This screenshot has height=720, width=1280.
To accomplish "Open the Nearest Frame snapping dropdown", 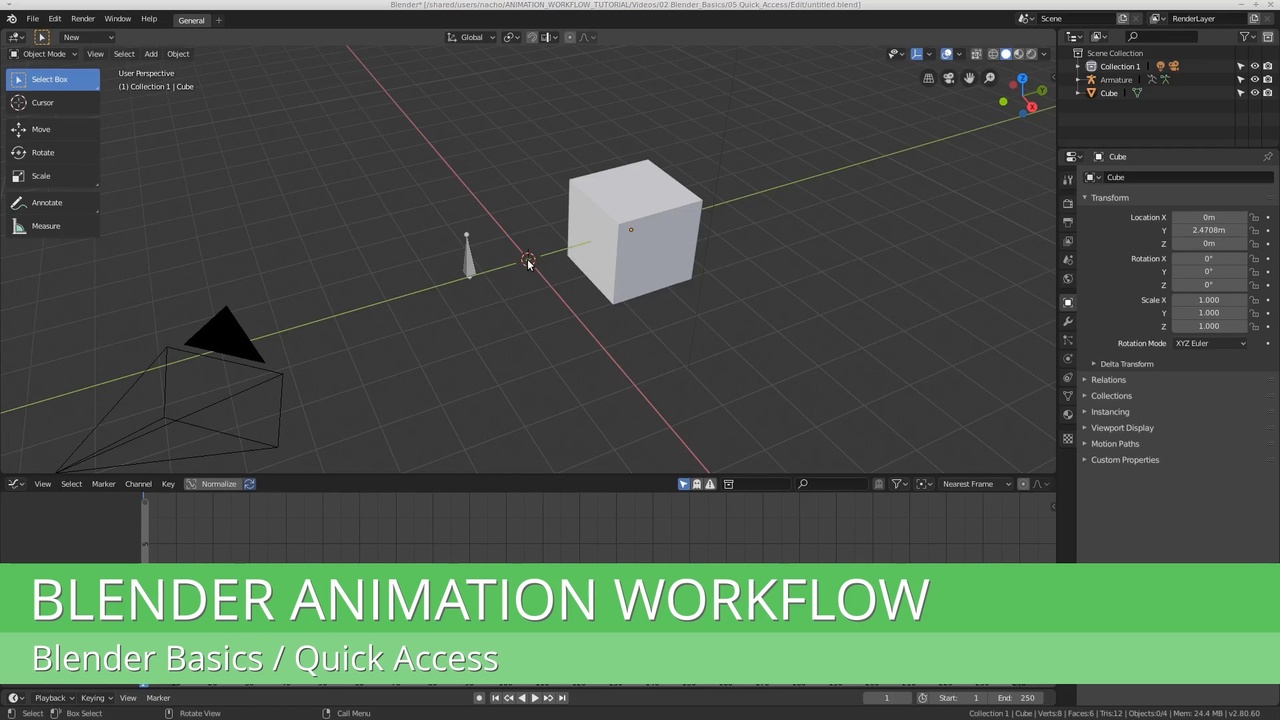I will [x=978, y=484].
